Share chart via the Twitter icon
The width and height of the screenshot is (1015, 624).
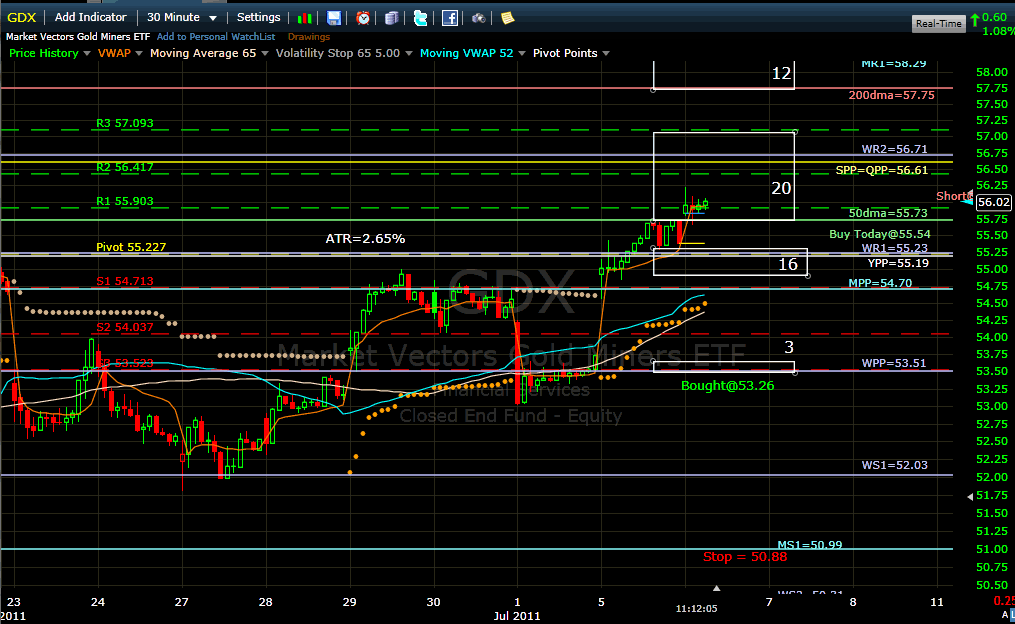point(420,18)
